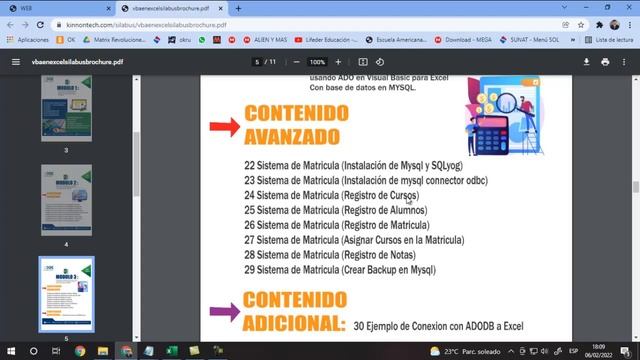Open clock showing 18:09
Image resolution: width=640 pixels, height=360 pixels.
point(598,351)
